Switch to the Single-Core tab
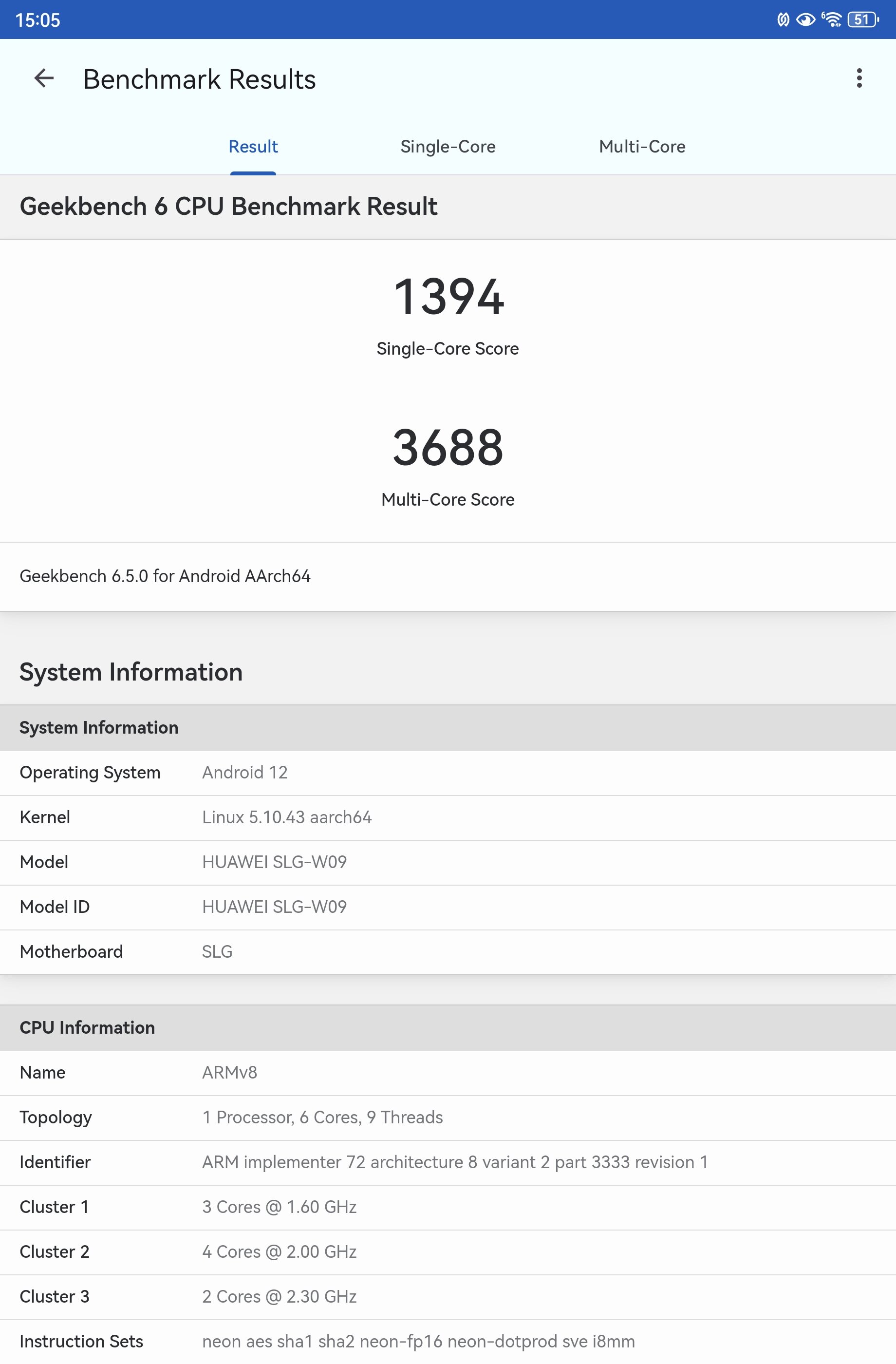Screen dimensions: 896x1364 coord(448,147)
